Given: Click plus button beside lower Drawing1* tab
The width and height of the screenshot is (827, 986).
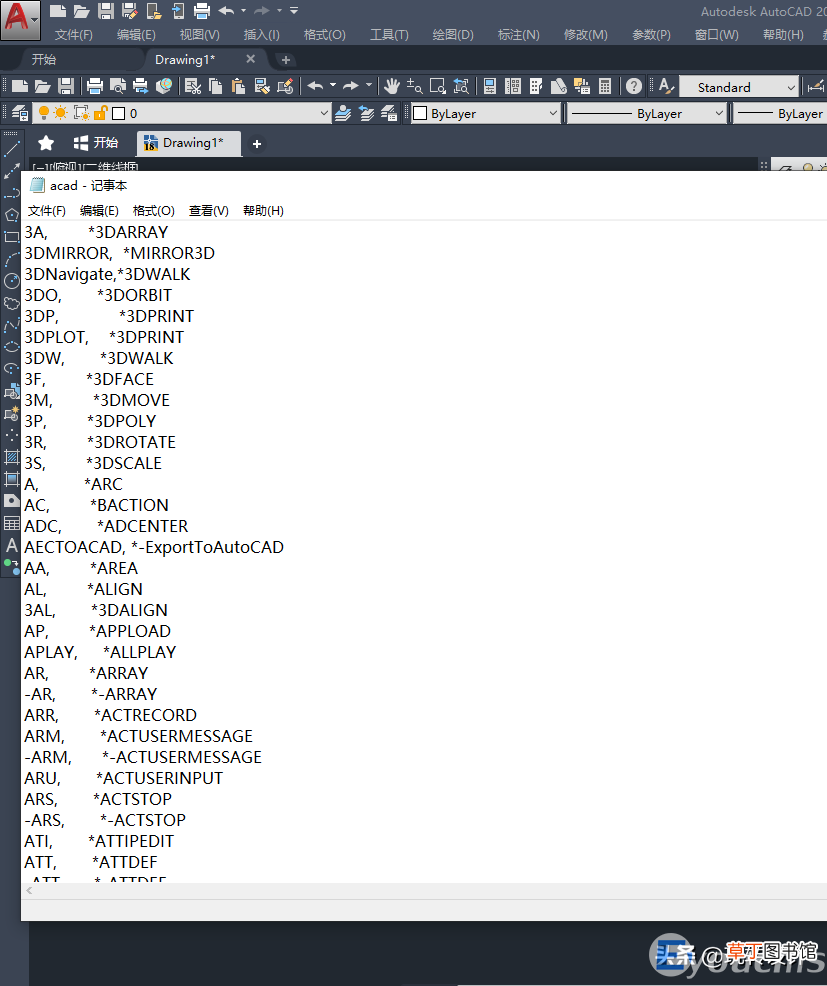Looking at the screenshot, I should point(257,144).
